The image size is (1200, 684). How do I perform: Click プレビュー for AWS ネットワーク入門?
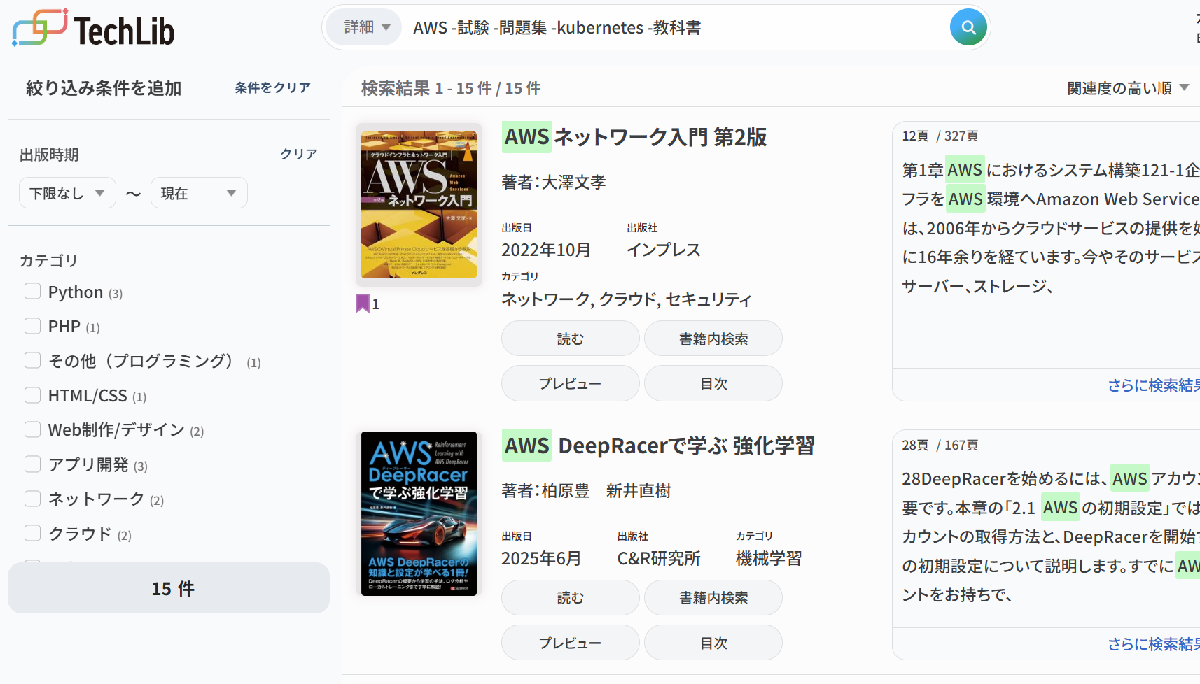(570, 383)
